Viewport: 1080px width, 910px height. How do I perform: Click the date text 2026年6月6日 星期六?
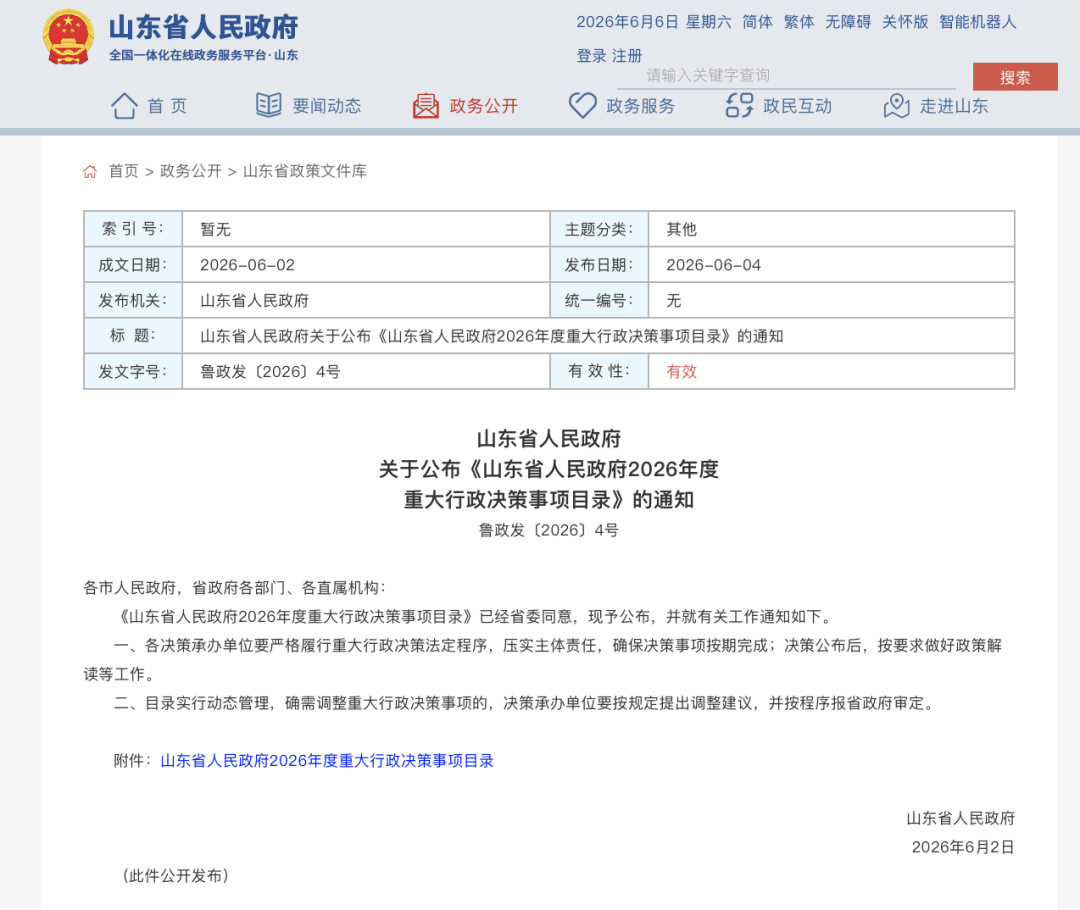[654, 22]
